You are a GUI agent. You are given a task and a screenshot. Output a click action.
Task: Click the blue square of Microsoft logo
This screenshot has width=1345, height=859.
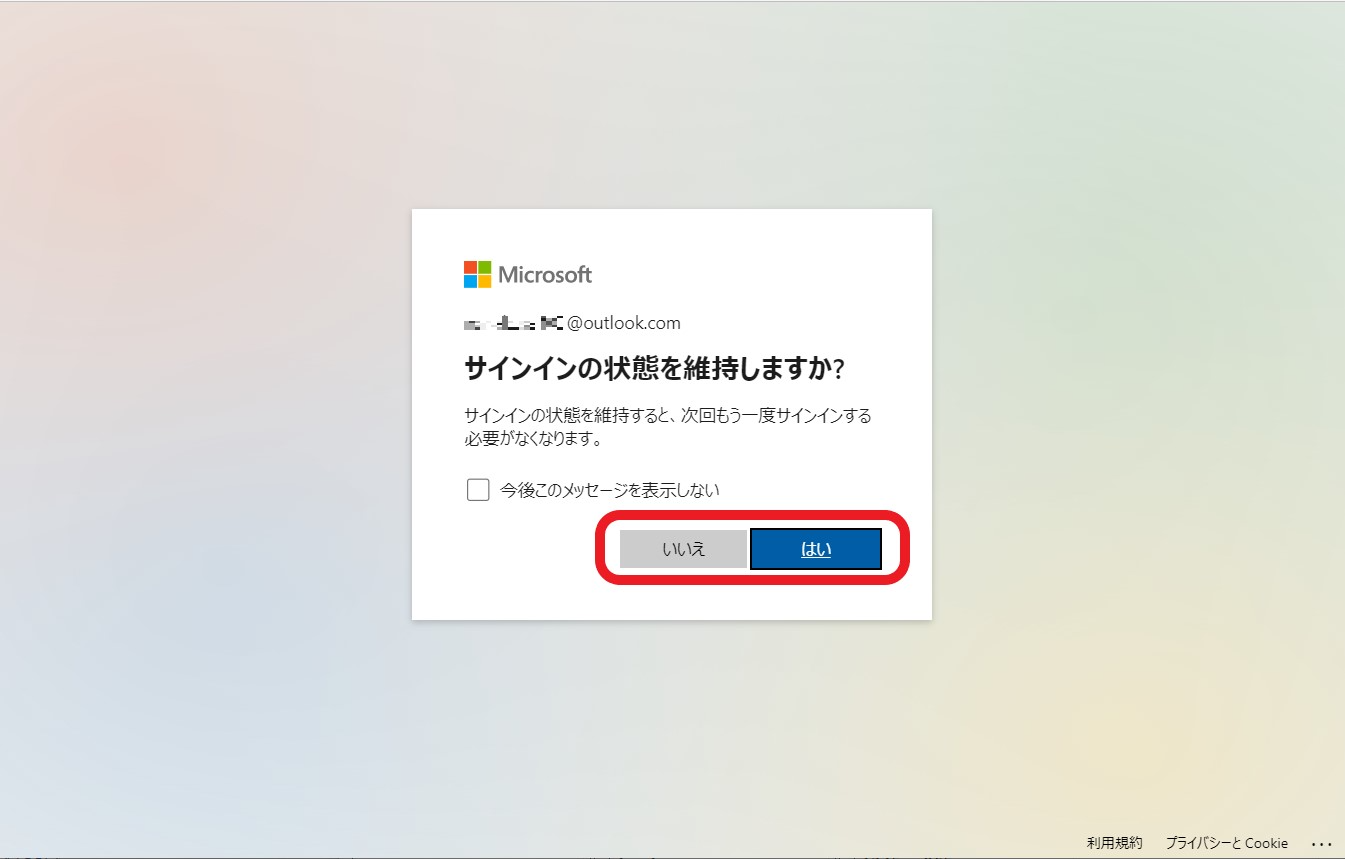470,281
